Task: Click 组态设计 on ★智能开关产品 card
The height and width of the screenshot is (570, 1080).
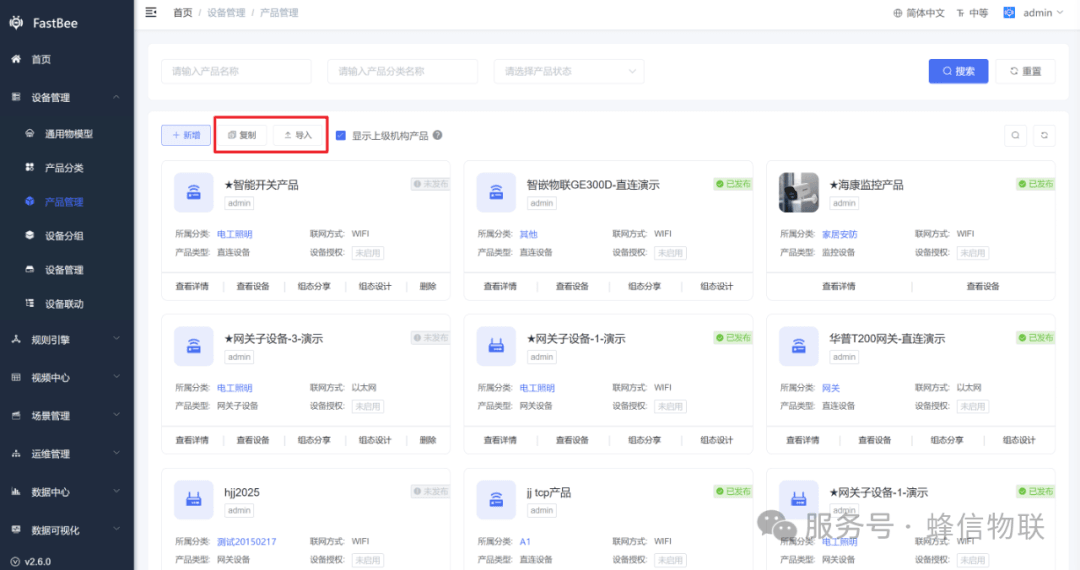Action: (375, 286)
